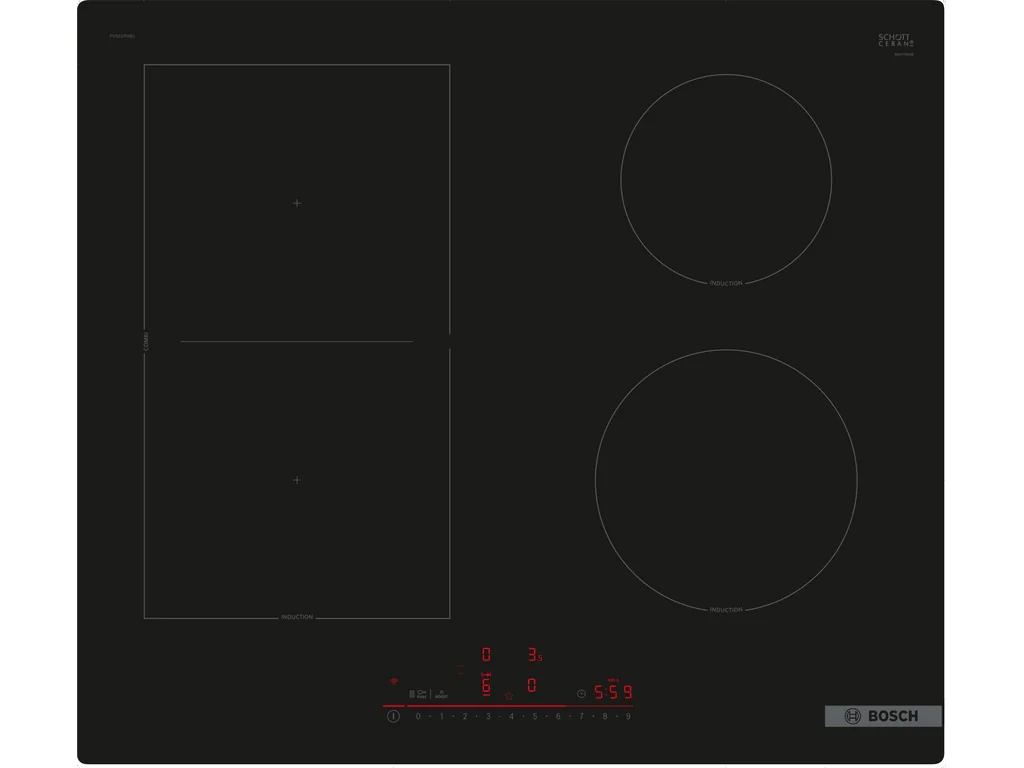Toggle the COMBI zone link label
Viewport: 1024px width, 768px height.
[x=146, y=340]
